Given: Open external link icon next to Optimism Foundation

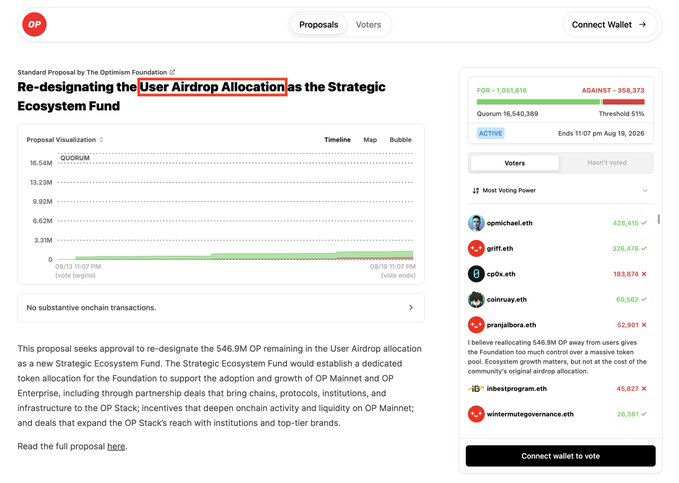Looking at the screenshot, I should [172, 72].
